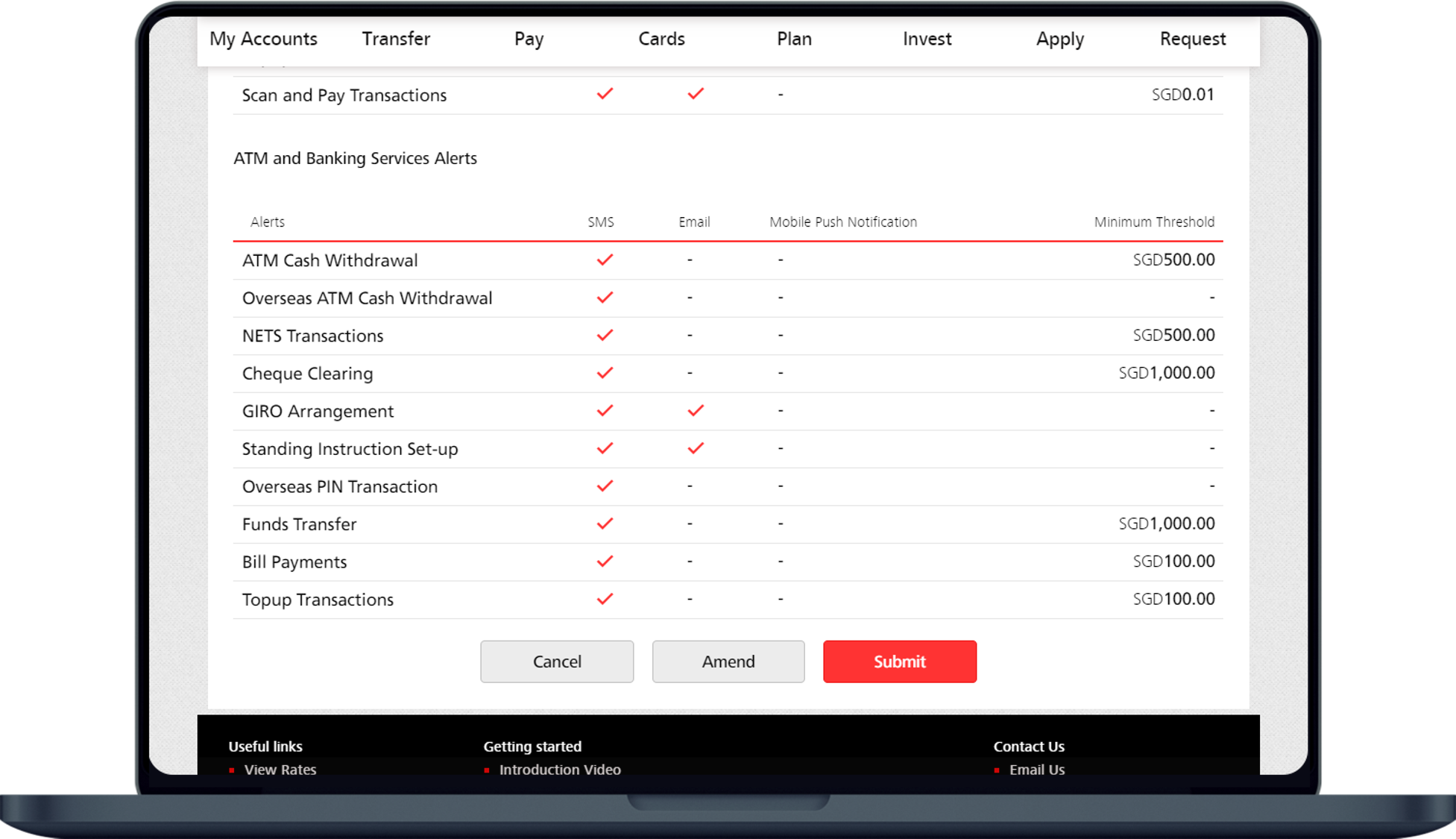The width and height of the screenshot is (1456, 839).
Task: Click the Alerts column header
Action: pos(268,221)
